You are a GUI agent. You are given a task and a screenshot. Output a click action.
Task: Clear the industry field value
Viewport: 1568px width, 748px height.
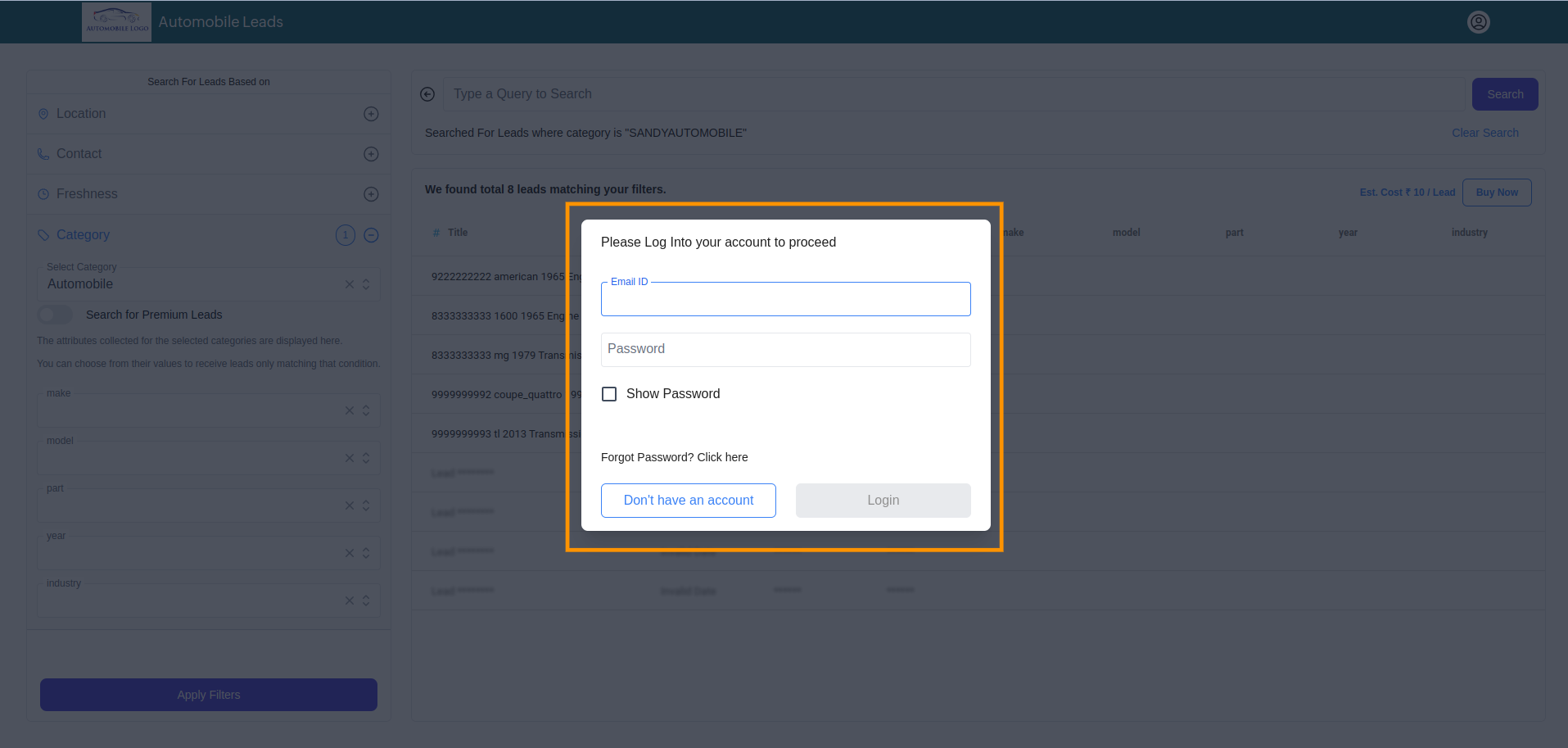[350, 601]
